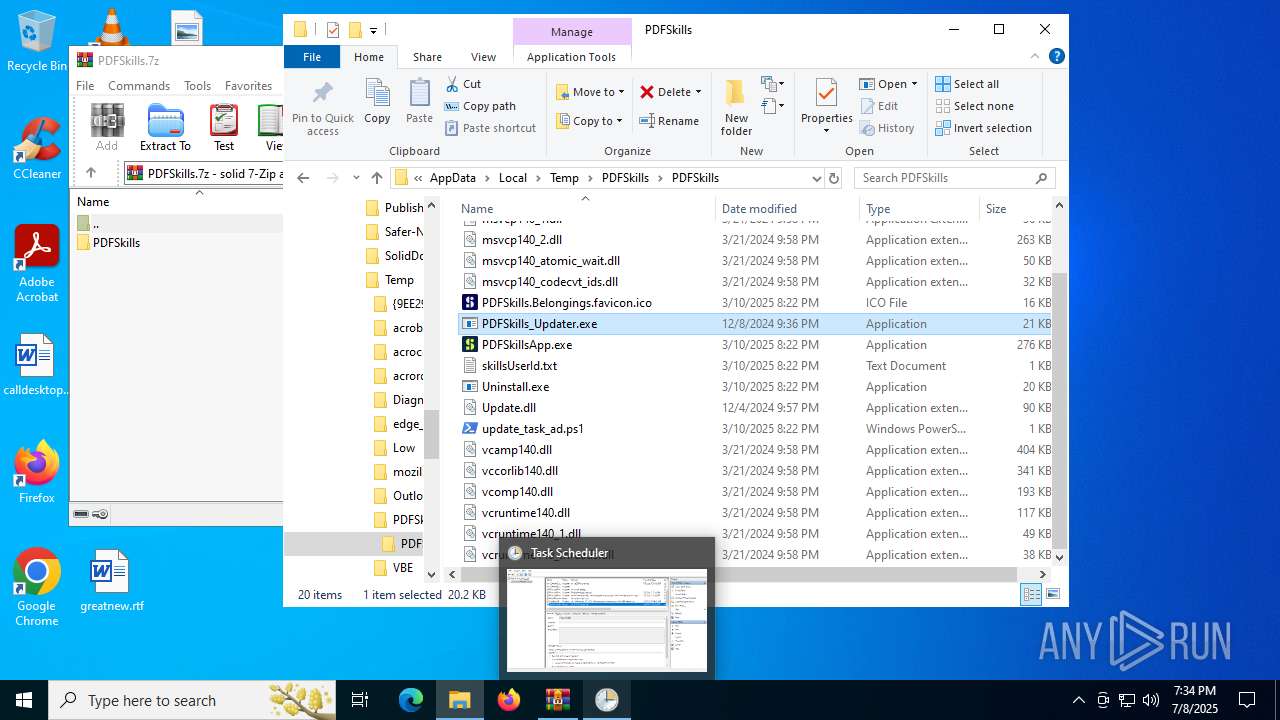This screenshot has height=720, width=1280.
Task: Click Task Scheduler preview thumbnail
Action: pos(607,620)
